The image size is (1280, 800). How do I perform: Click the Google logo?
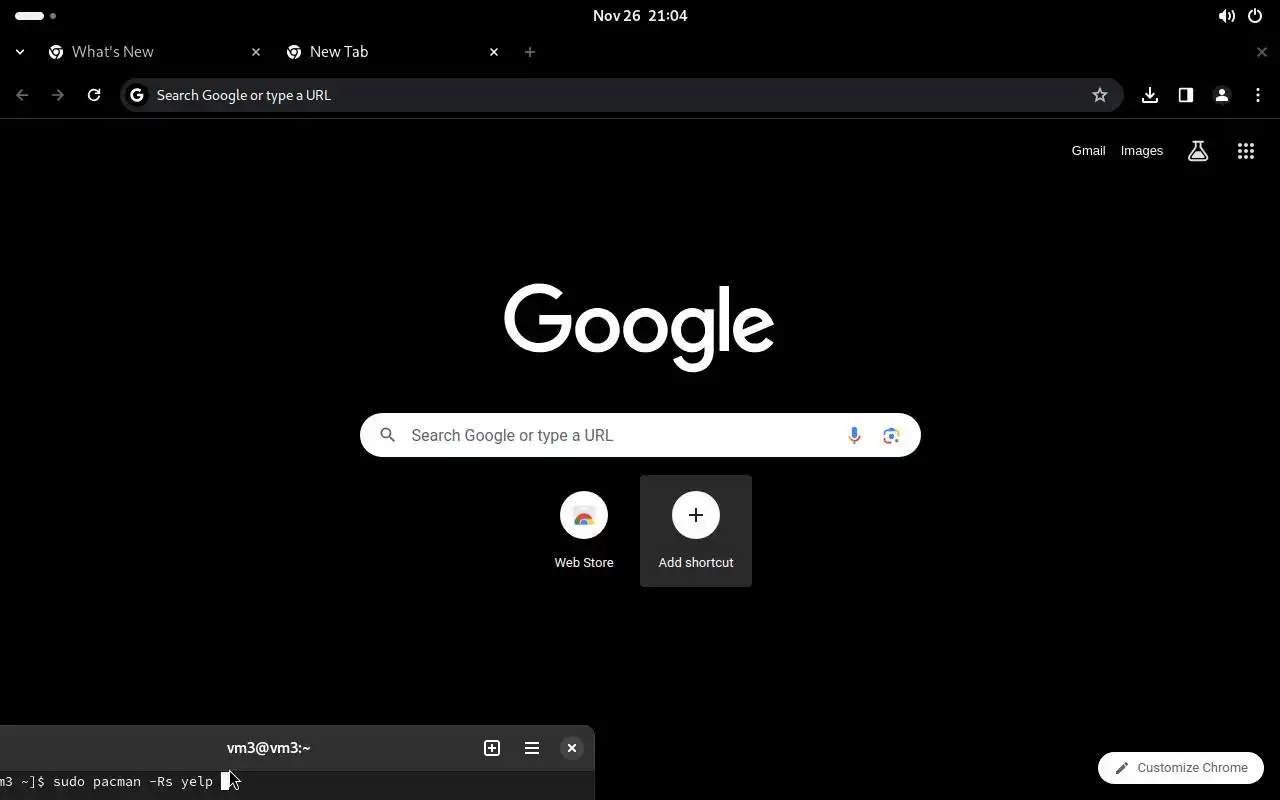(639, 327)
